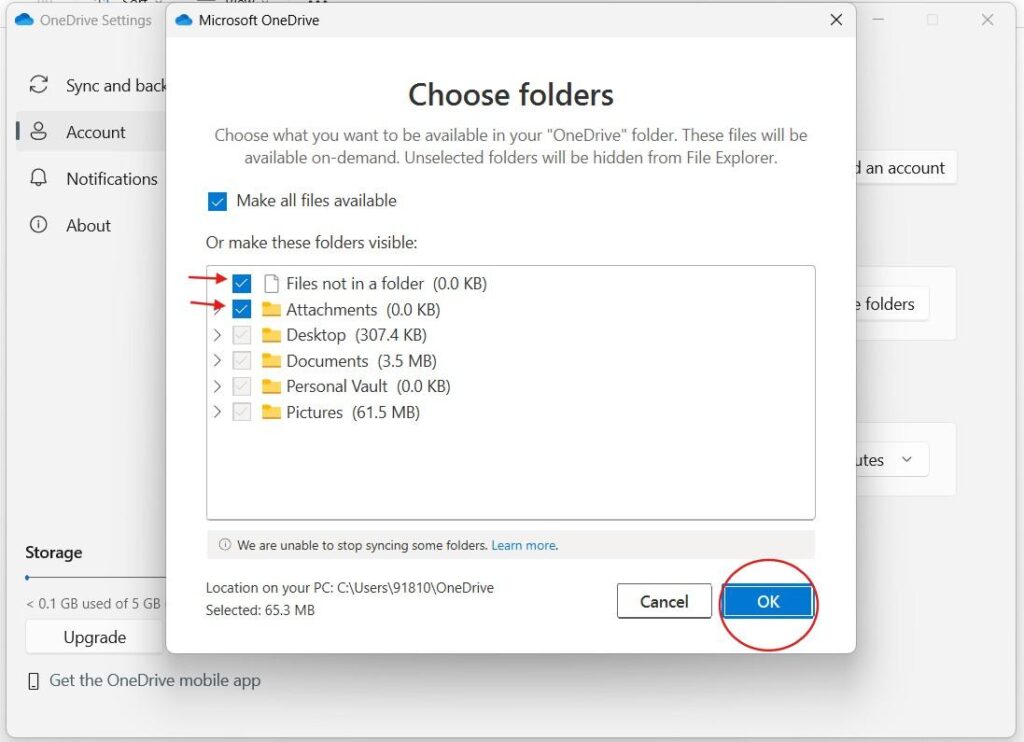This screenshot has height=742, width=1024.
Task: Click the Desktop folder icon
Action: click(x=271, y=335)
